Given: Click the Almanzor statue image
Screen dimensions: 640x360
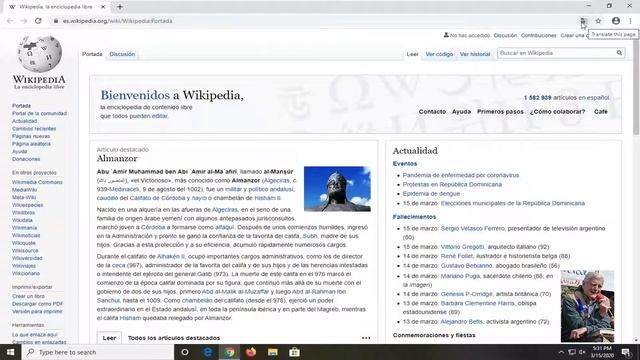Looking at the screenshot, I should (337, 189).
